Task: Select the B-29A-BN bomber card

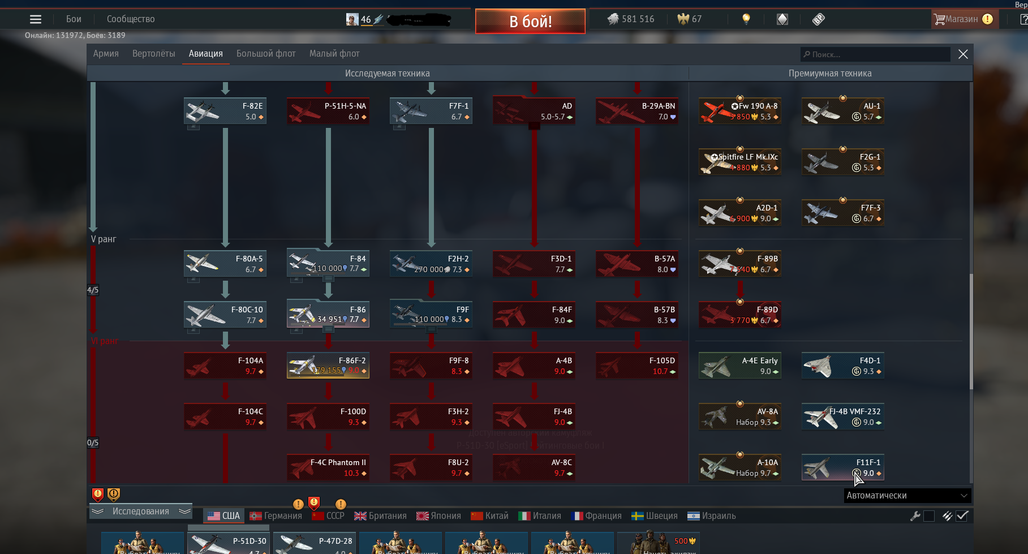Action: 637,111
